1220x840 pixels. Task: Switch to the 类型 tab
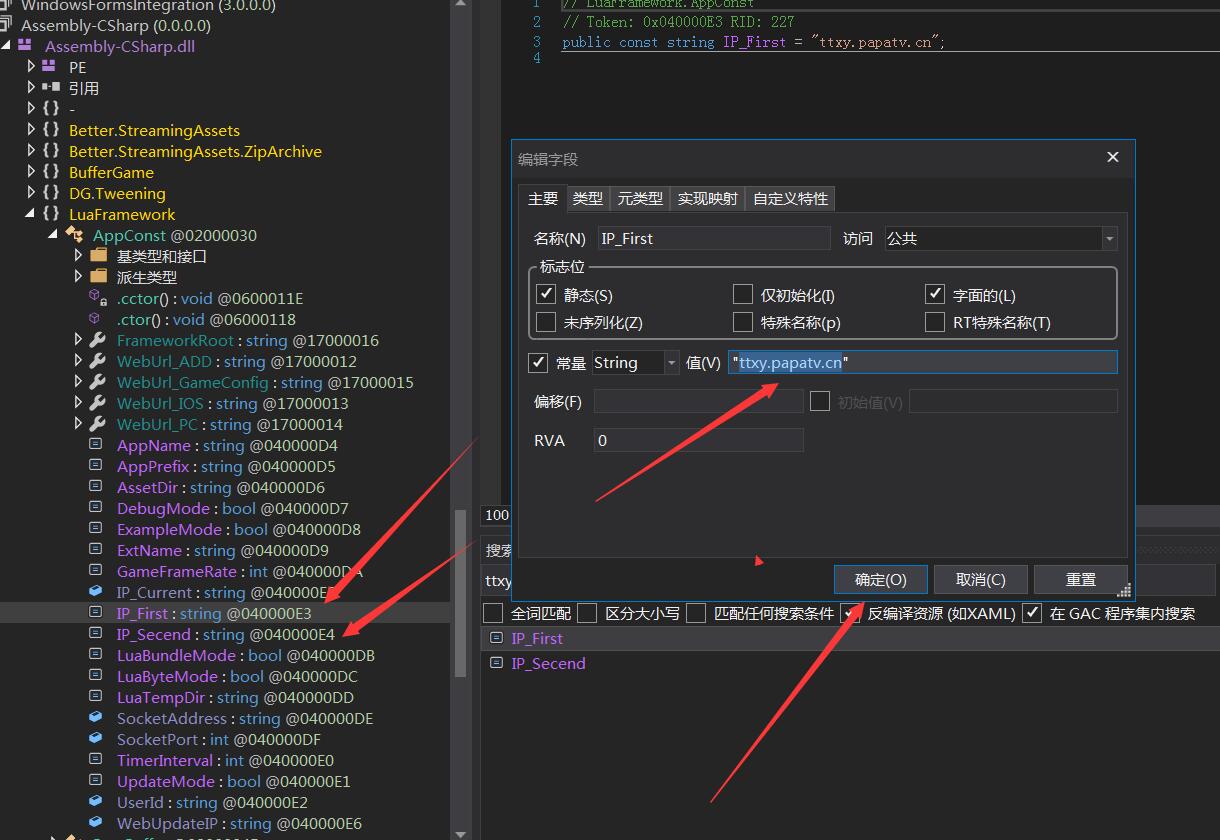pyautogui.click(x=587, y=198)
